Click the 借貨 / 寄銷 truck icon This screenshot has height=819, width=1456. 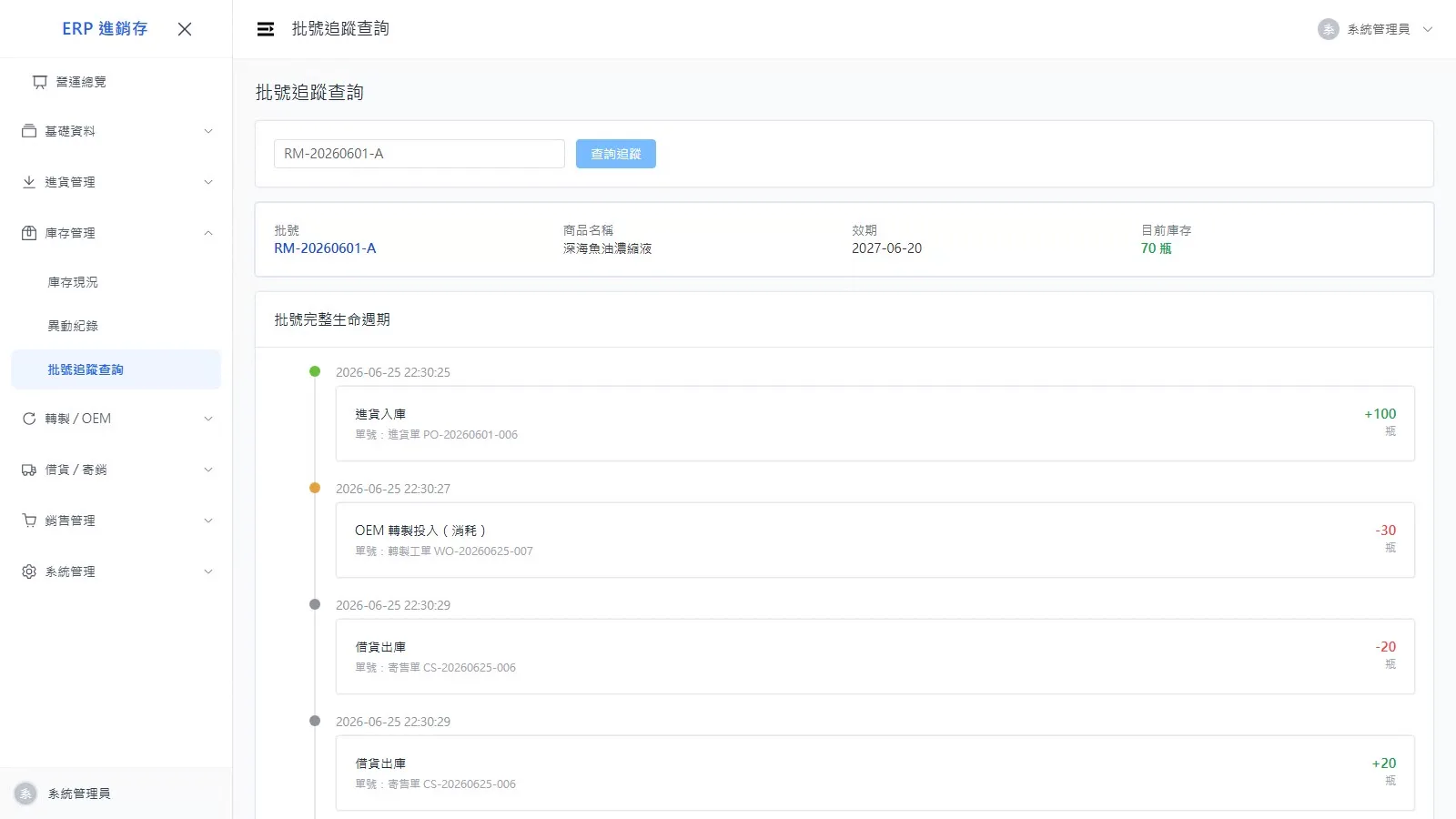point(29,470)
